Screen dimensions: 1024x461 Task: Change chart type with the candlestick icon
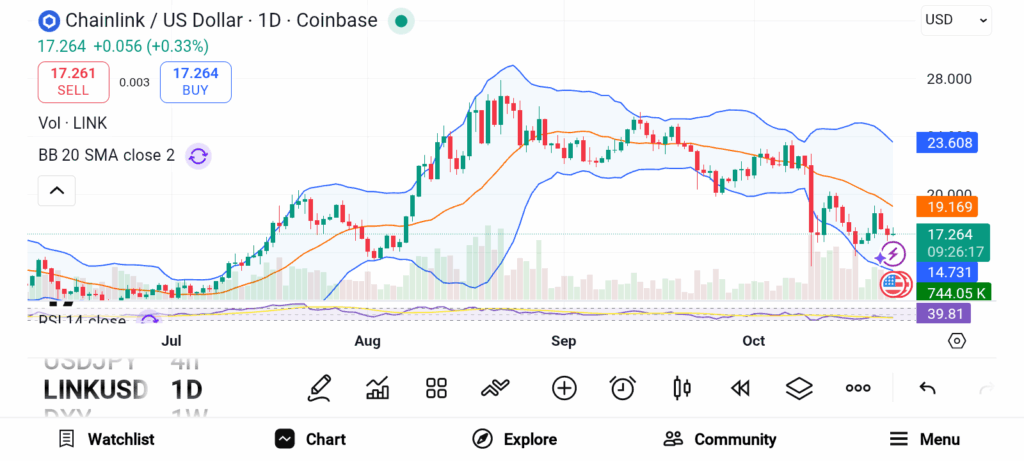(x=682, y=388)
